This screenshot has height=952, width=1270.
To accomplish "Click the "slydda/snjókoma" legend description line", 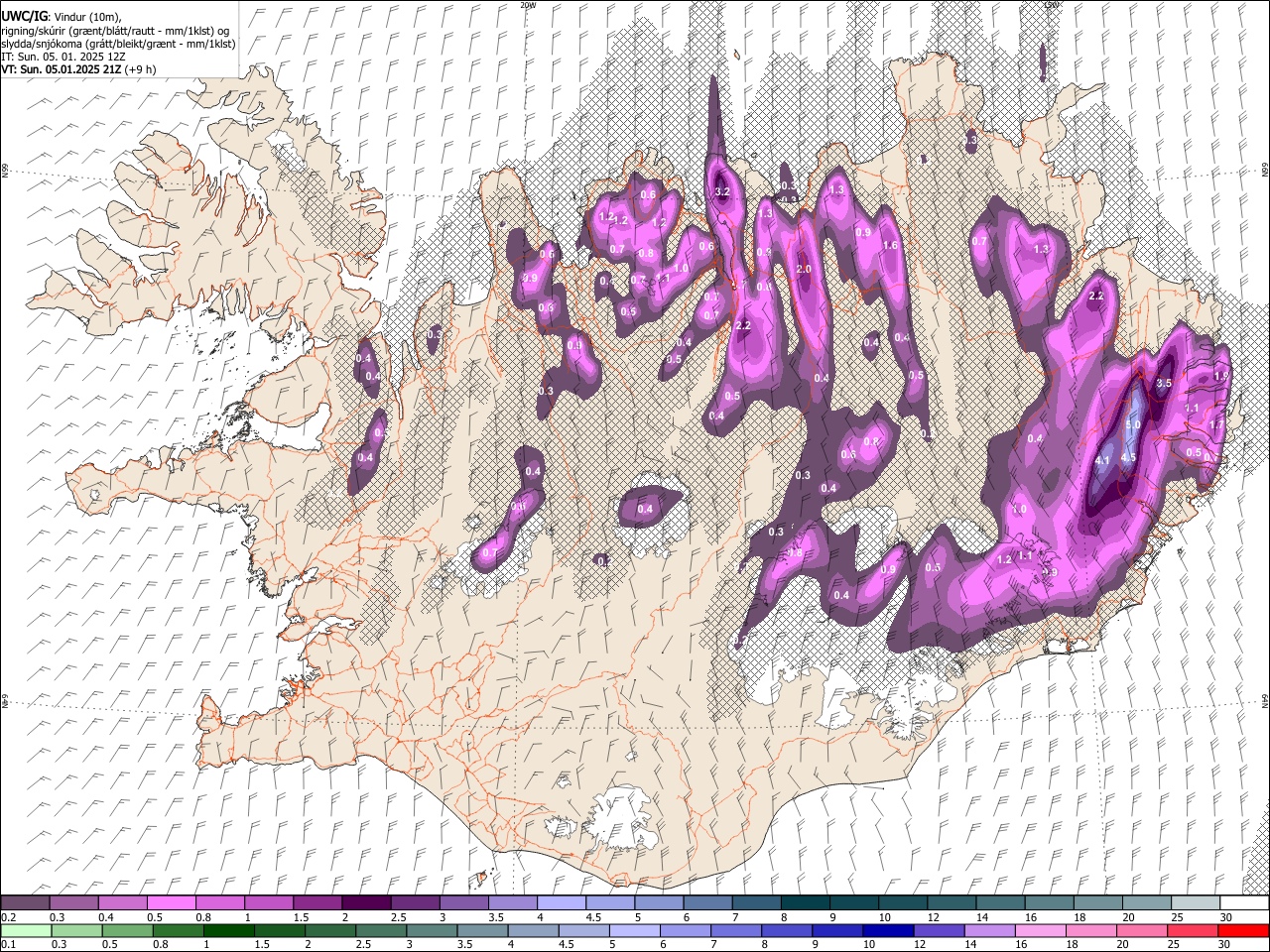I will click(118, 44).
